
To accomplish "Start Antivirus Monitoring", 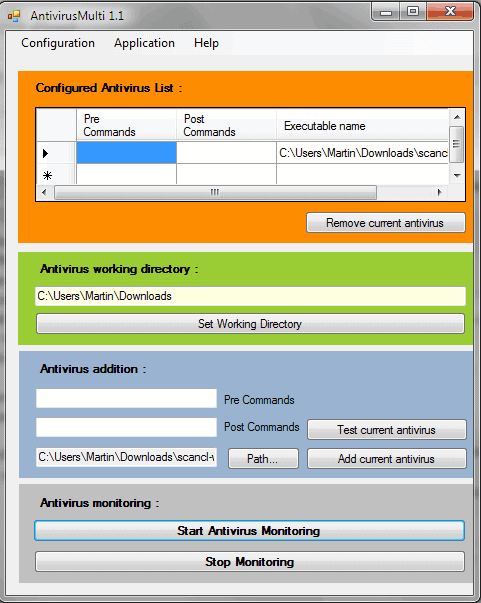I will 250,531.
